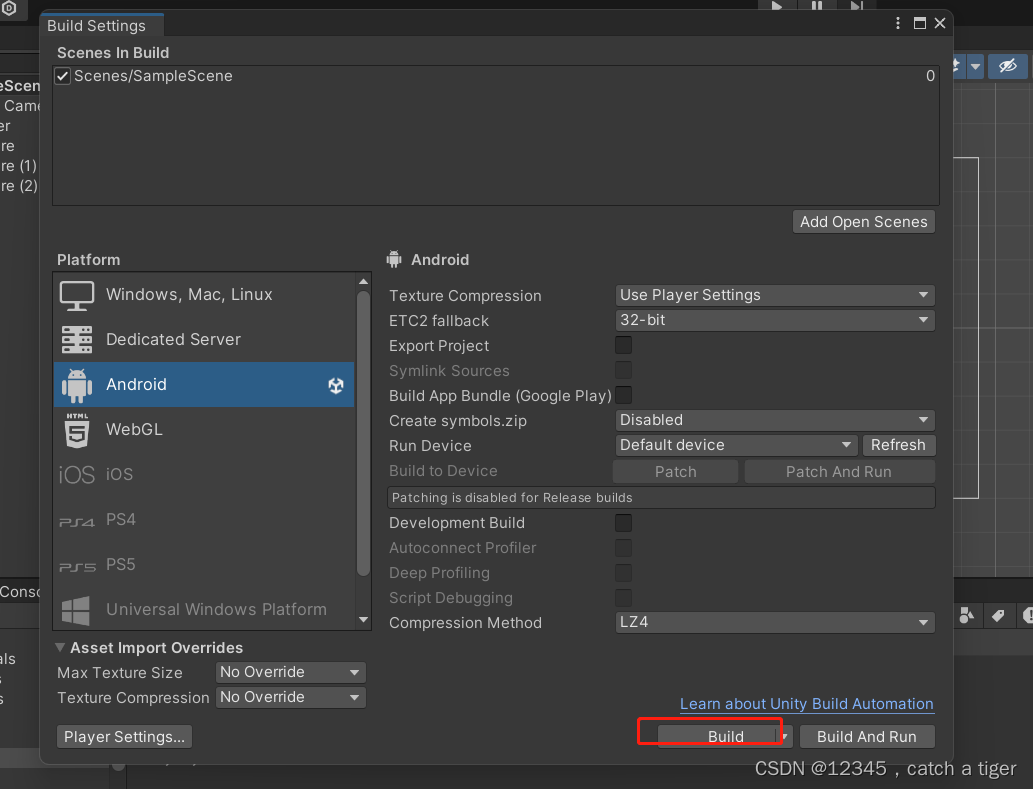The image size is (1033, 789).
Task: Open the Compression Method LZ4 dropdown
Action: coord(774,623)
